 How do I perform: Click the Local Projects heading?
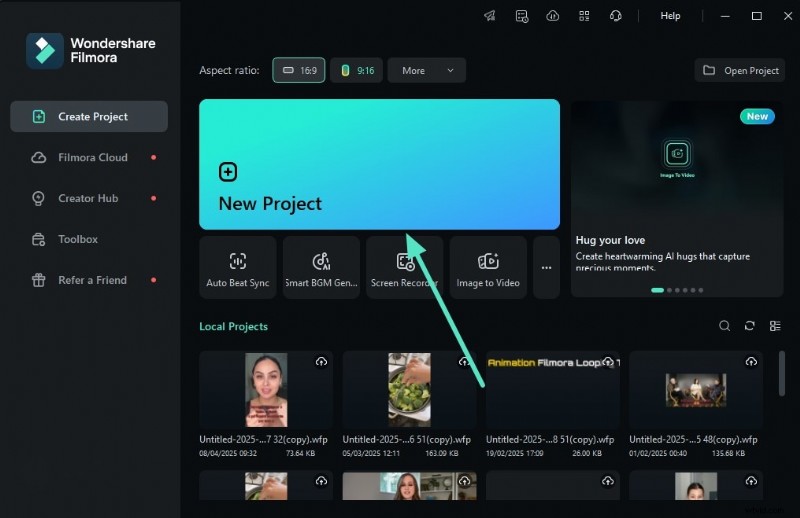(233, 327)
